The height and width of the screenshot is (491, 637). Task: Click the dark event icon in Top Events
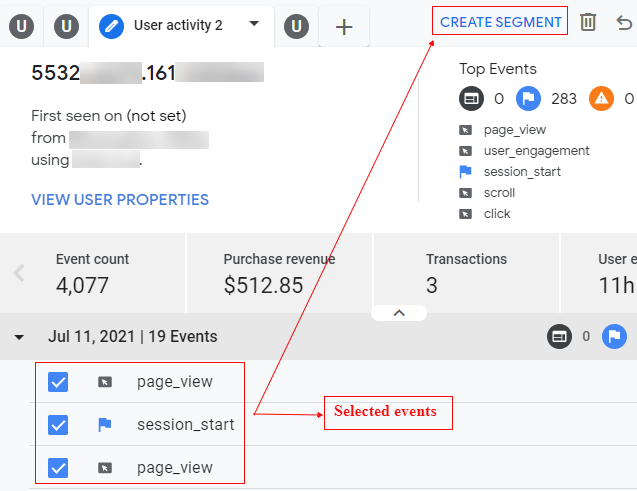coord(471,98)
